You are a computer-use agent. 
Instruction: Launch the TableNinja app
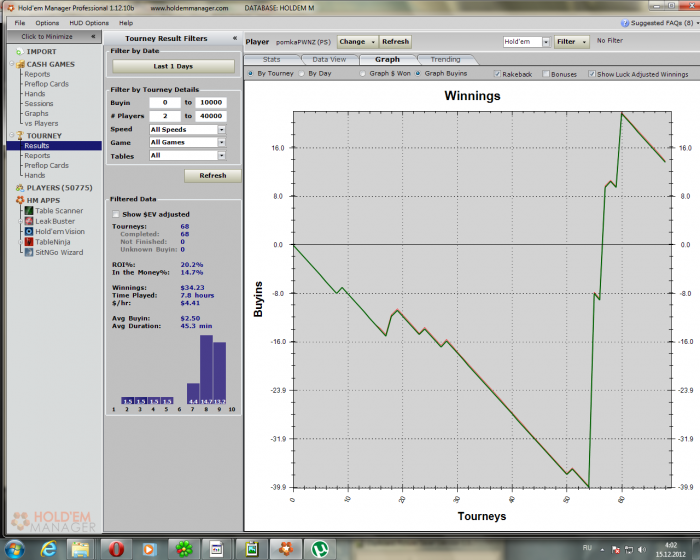[57, 242]
